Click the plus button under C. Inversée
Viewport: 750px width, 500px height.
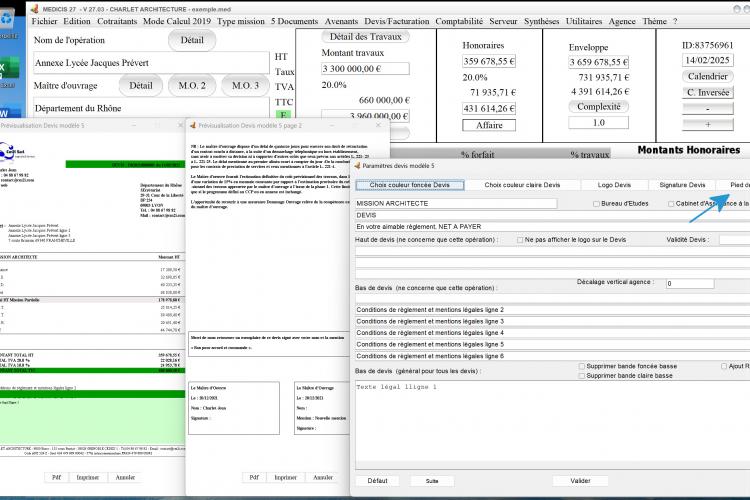click(x=707, y=124)
